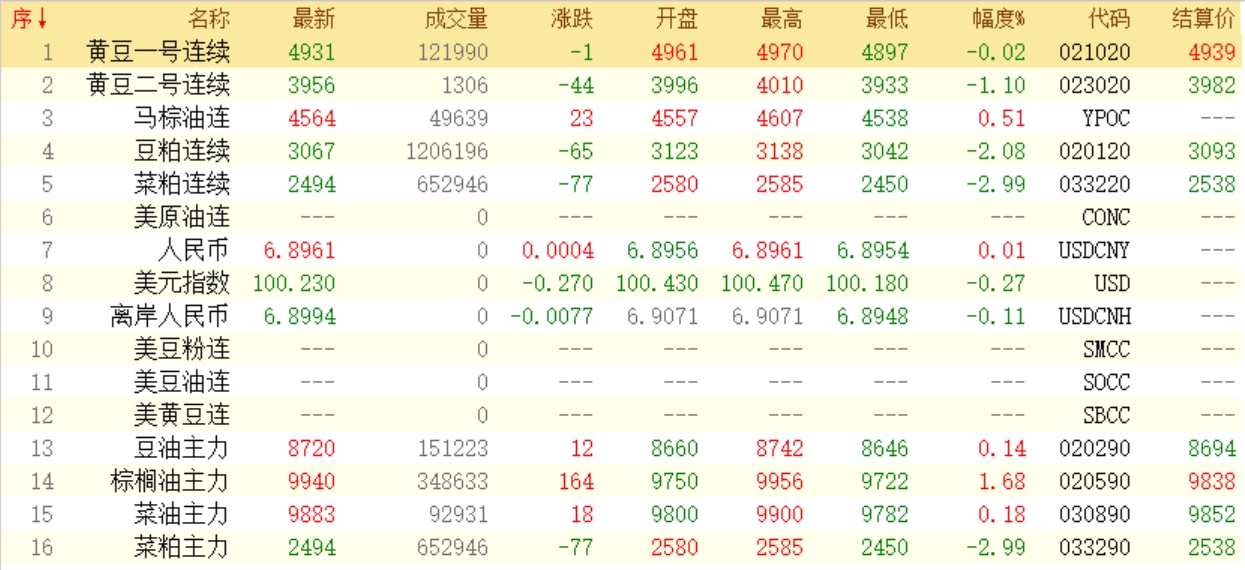The width and height of the screenshot is (1245, 570).
Task: Click the 代码 column header
Action: tap(1108, 19)
